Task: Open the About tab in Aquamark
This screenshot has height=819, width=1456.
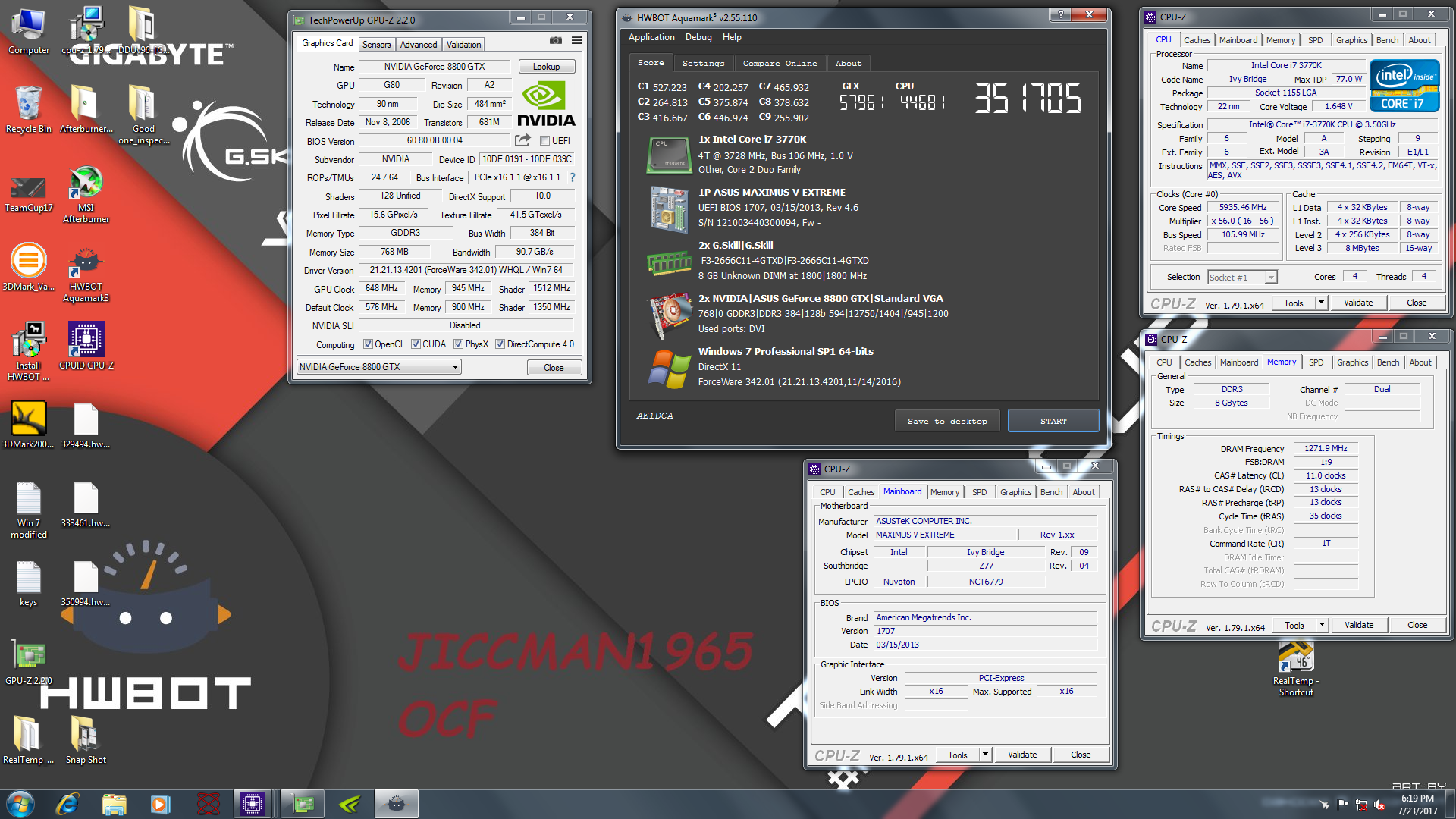Action: coord(848,63)
